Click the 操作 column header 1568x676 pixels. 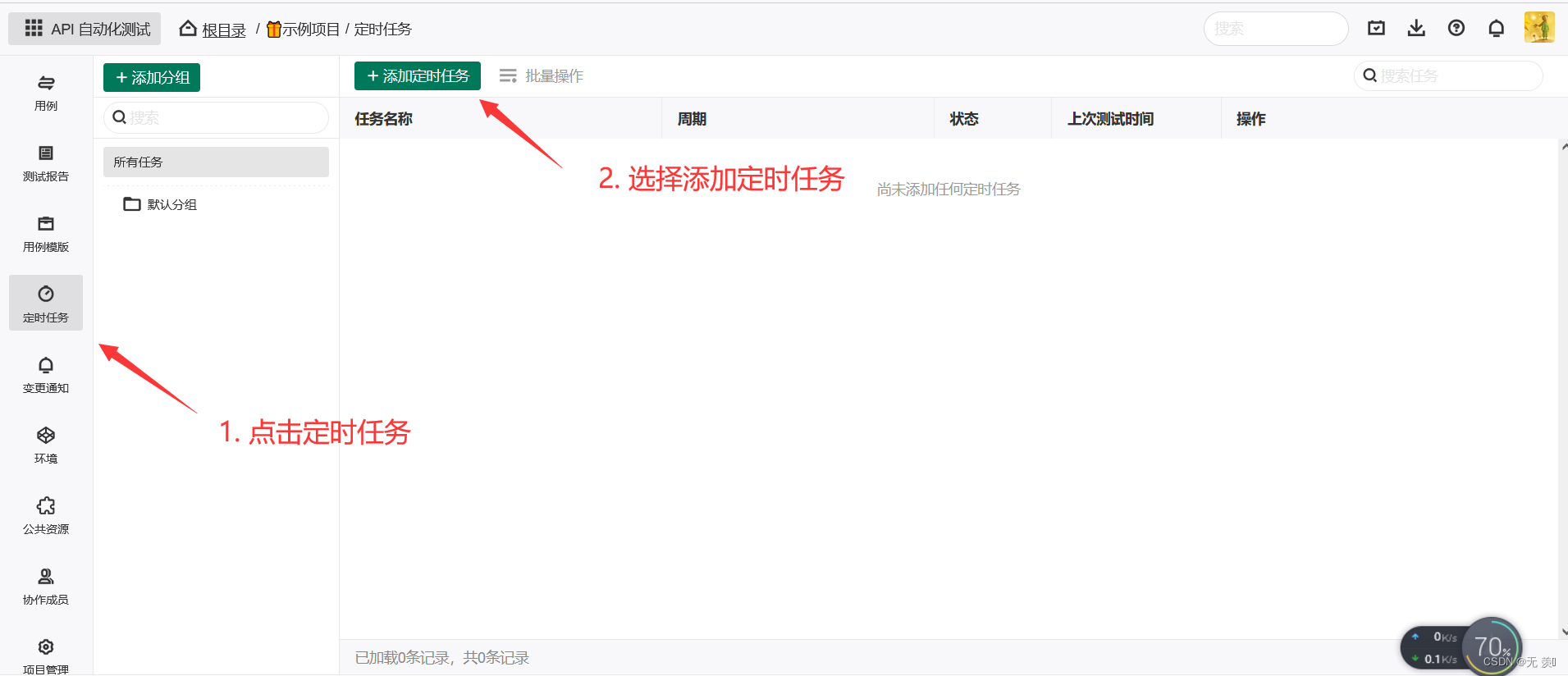[1250, 119]
